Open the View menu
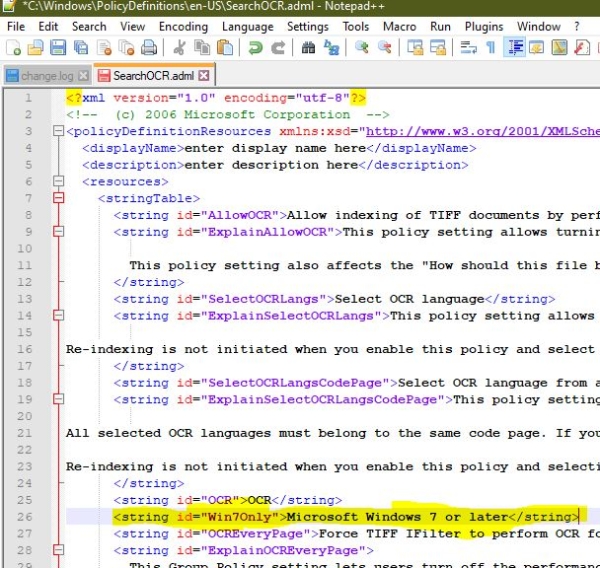This screenshot has width=600, height=568. coord(132,26)
